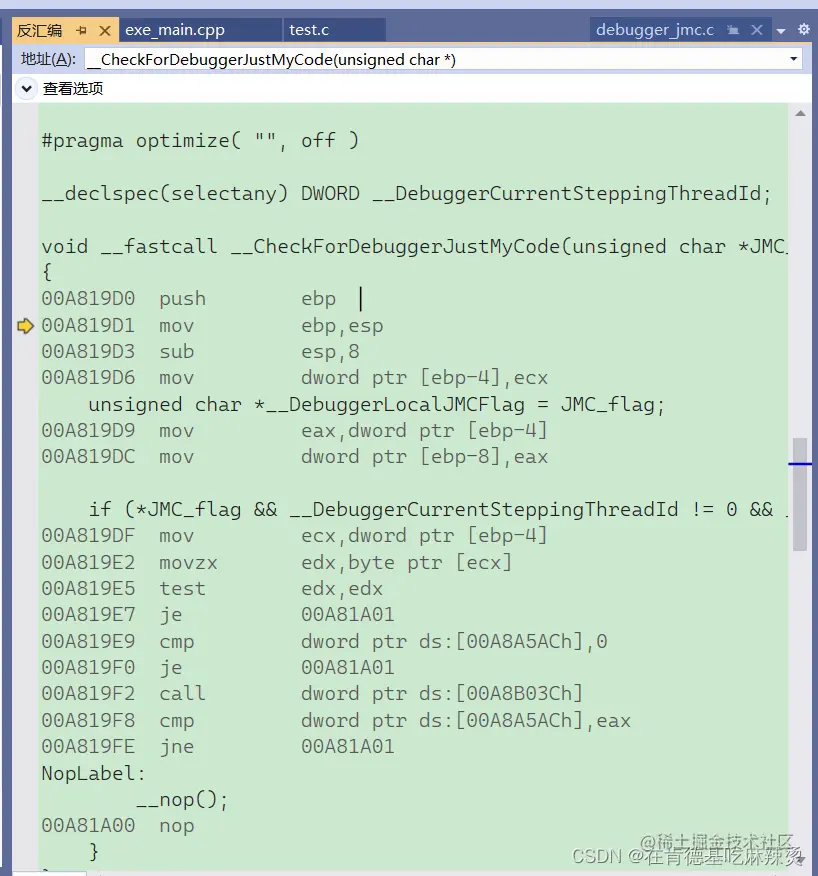The image size is (818, 876).
Task: Click the 查看选项 label
Action: coord(73,88)
